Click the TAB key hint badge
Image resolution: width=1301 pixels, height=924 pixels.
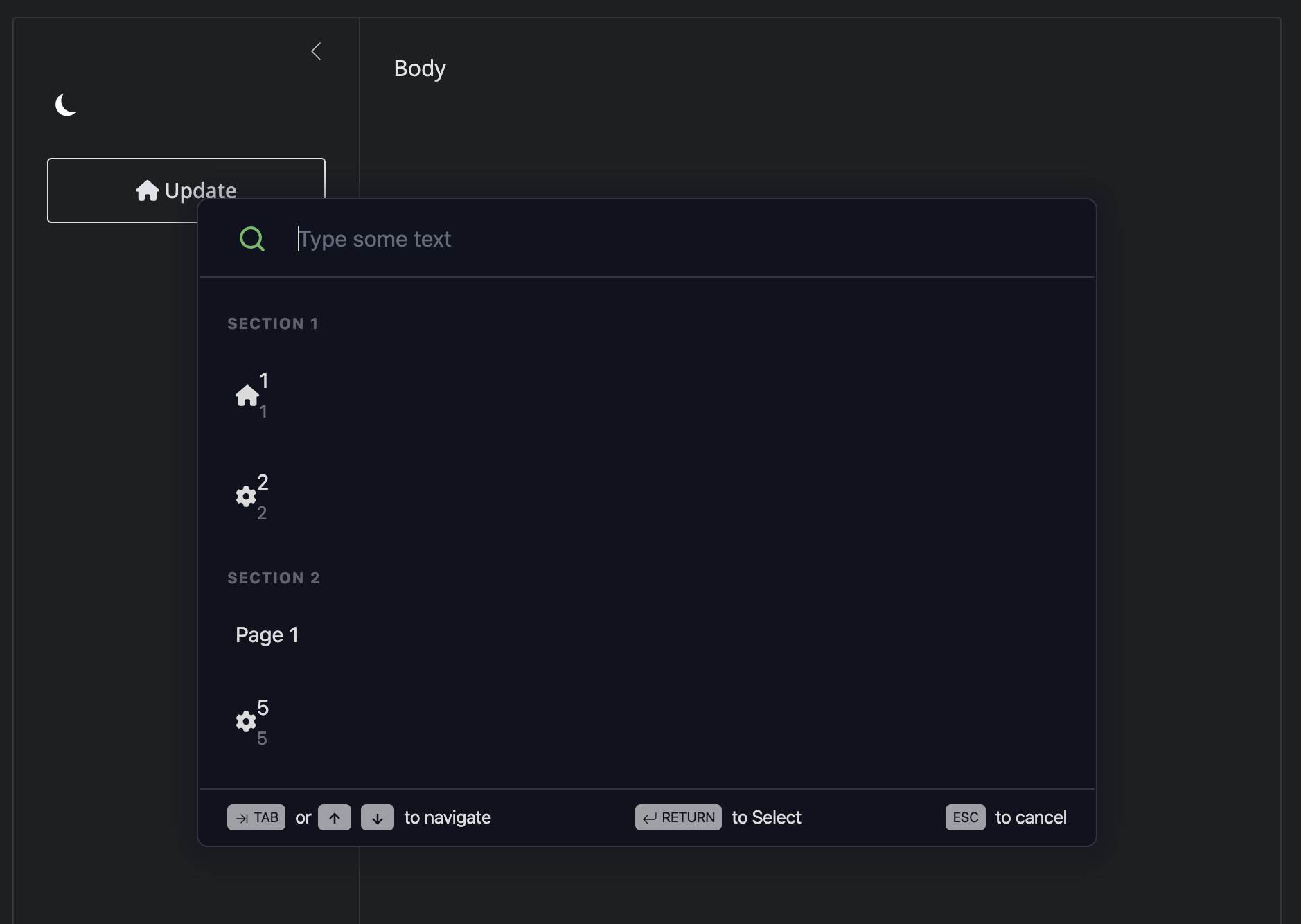click(x=256, y=817)
